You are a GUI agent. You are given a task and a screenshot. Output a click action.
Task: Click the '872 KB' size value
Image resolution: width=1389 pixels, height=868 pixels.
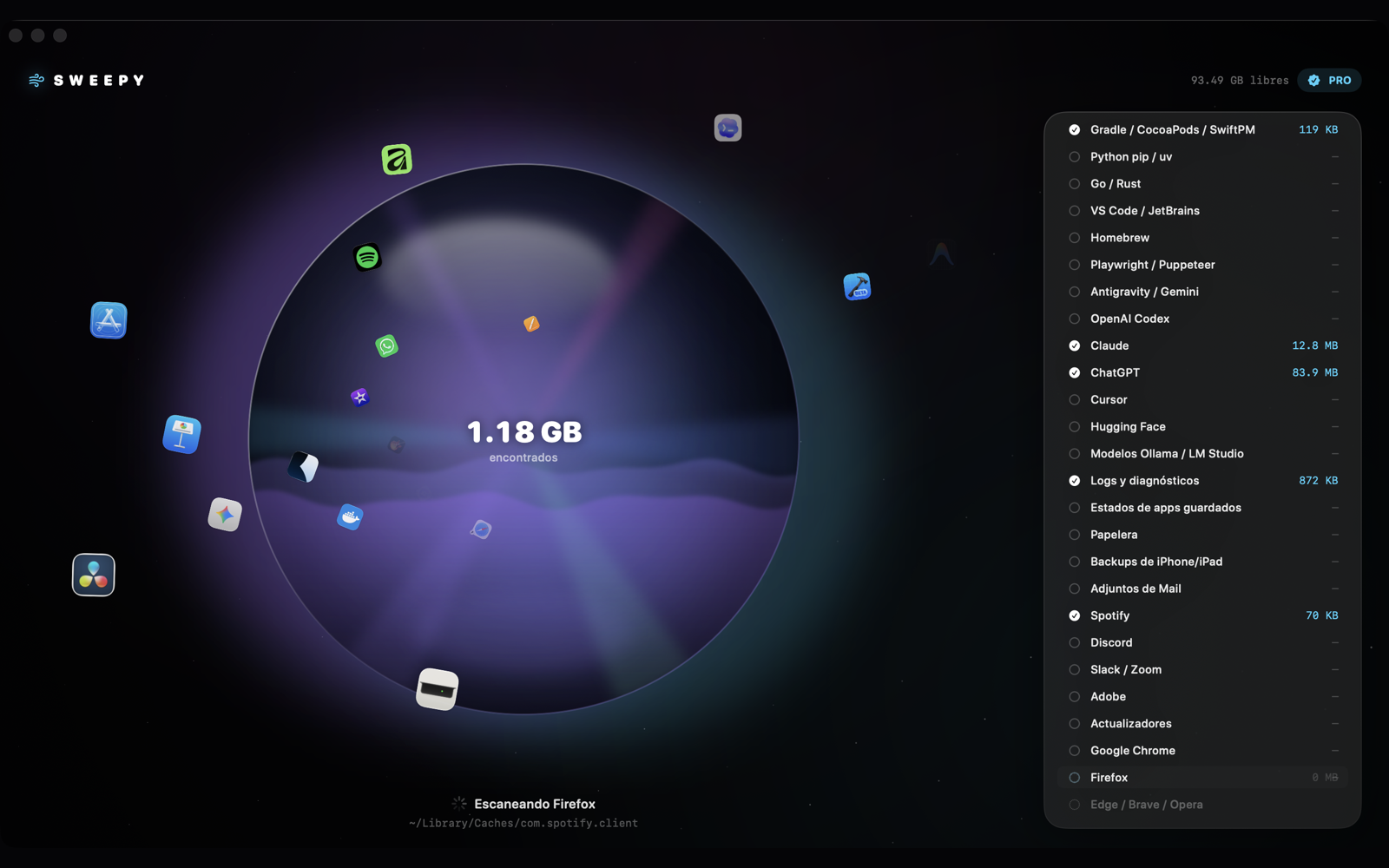[x=1318, y=481]
